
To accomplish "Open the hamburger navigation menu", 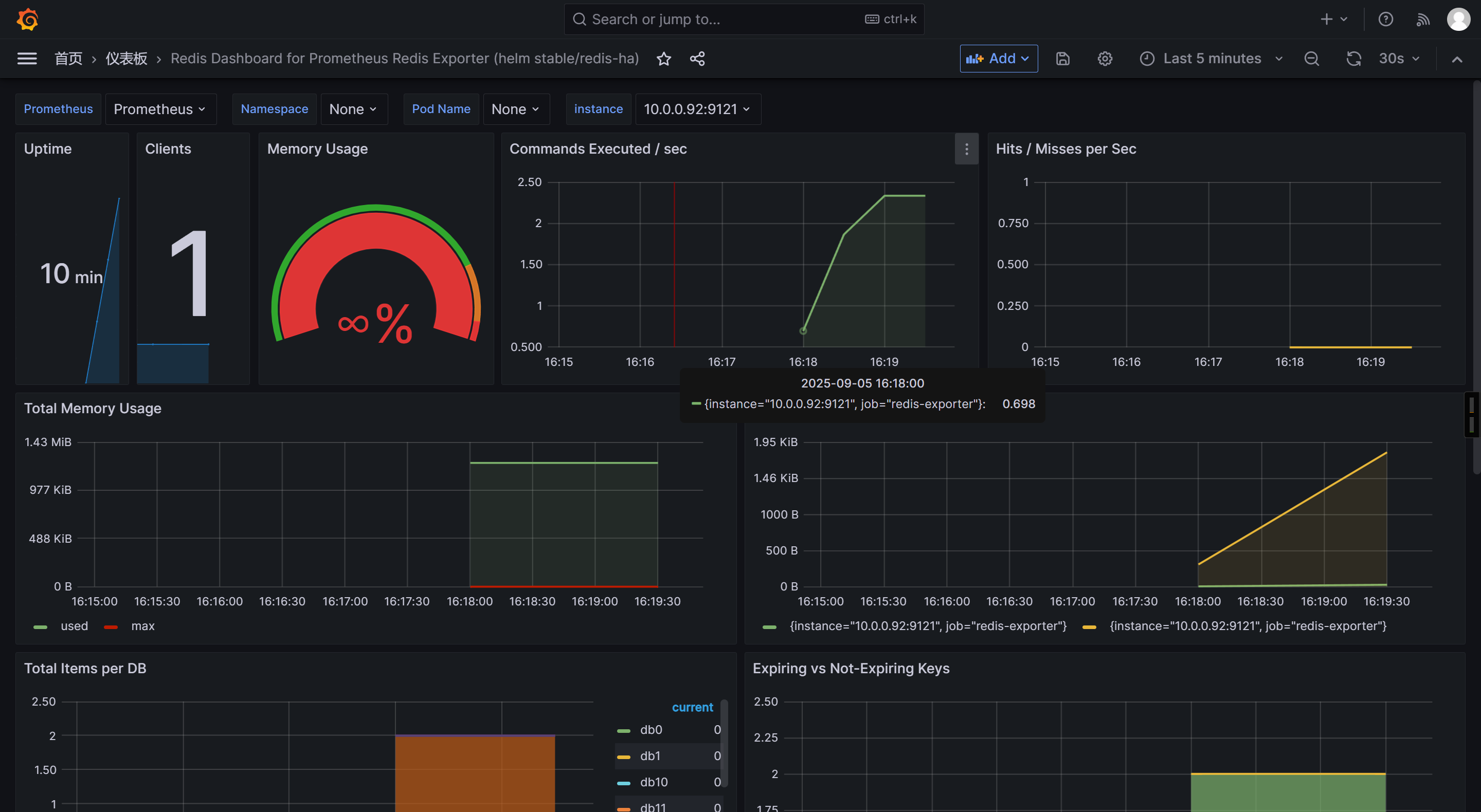I will point(27,59).
